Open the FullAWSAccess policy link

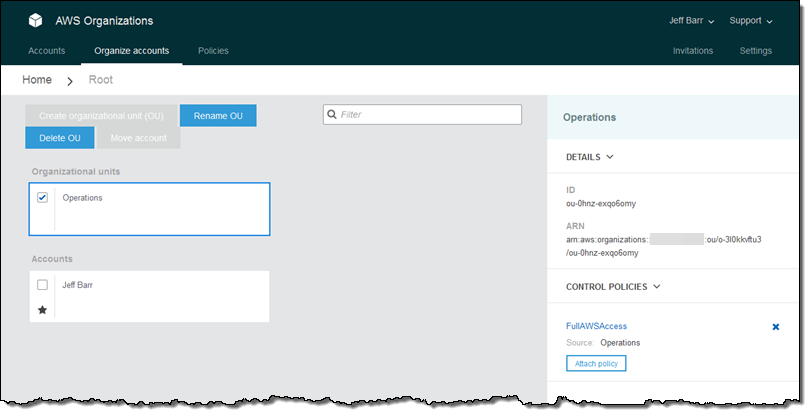click(x=596, y=326)
